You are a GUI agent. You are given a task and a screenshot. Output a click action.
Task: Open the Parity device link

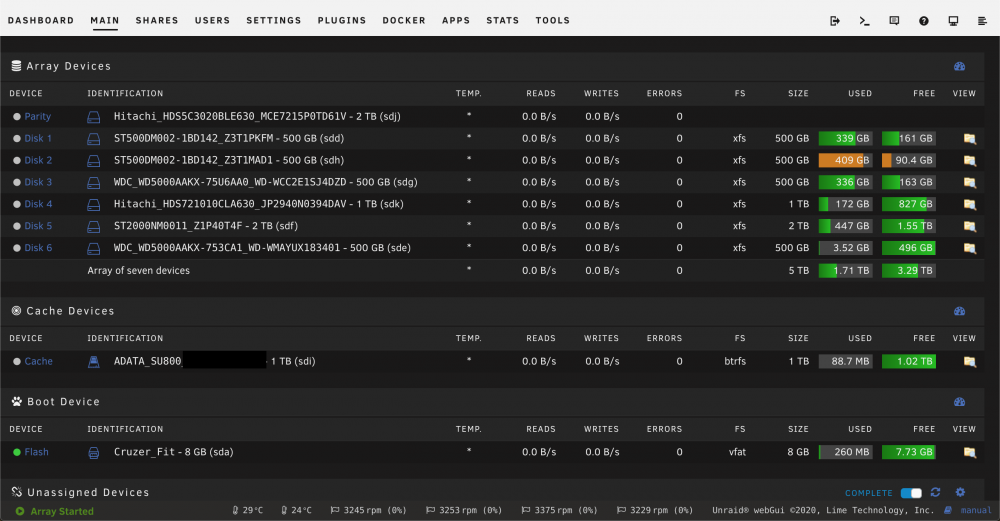(38, 117)
